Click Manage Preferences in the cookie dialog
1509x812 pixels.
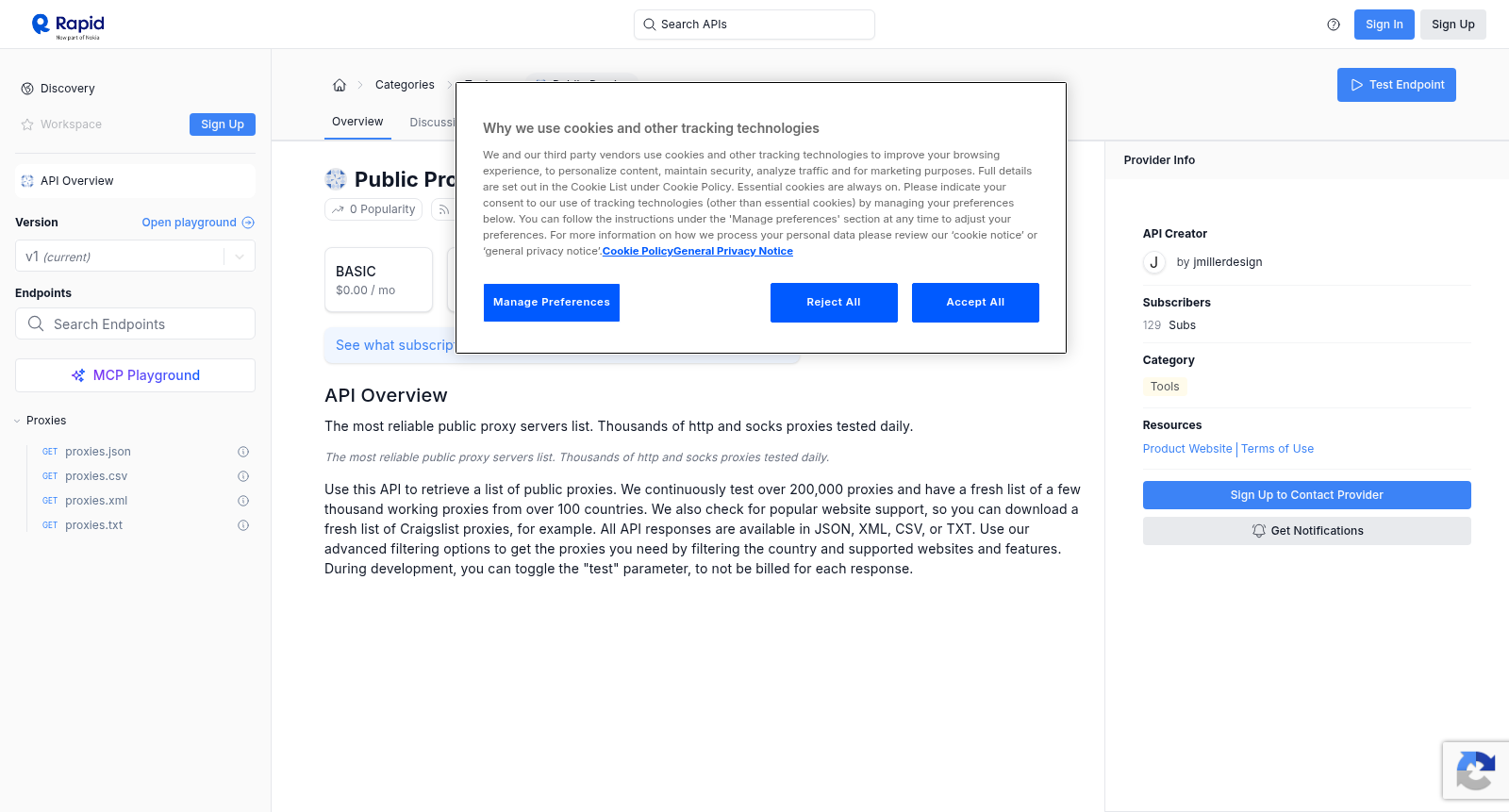(552, 303)
